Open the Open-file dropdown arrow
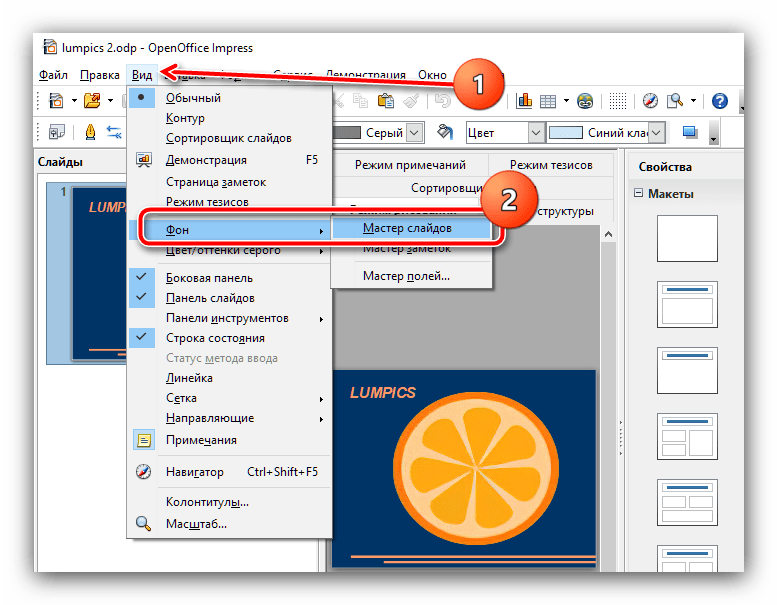Viewport: 777px width, 605px height. [x=110, y=101]
